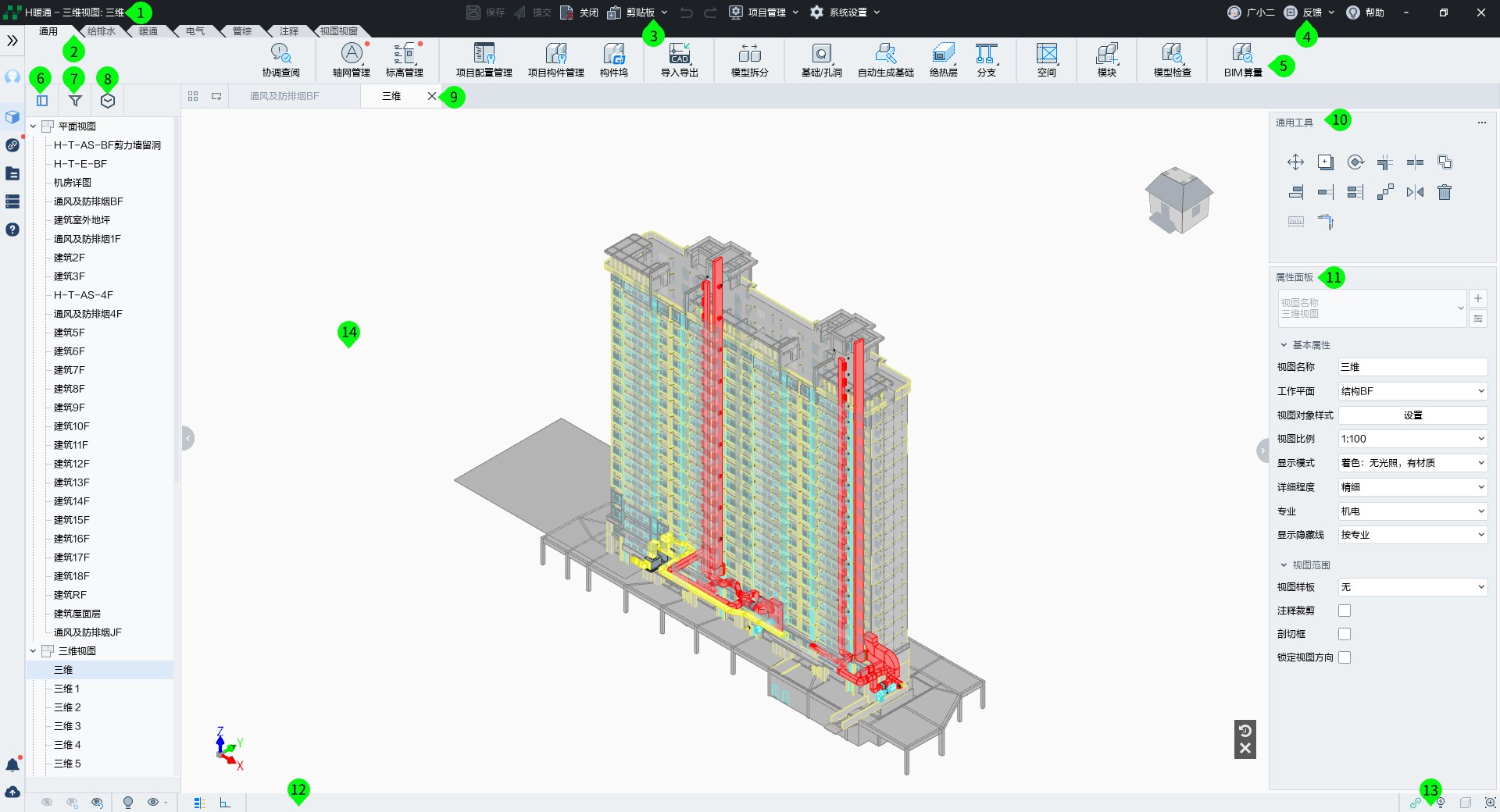Open the 视图比例 dropdown
The image size is (1500, 812).
[1412, 439]
